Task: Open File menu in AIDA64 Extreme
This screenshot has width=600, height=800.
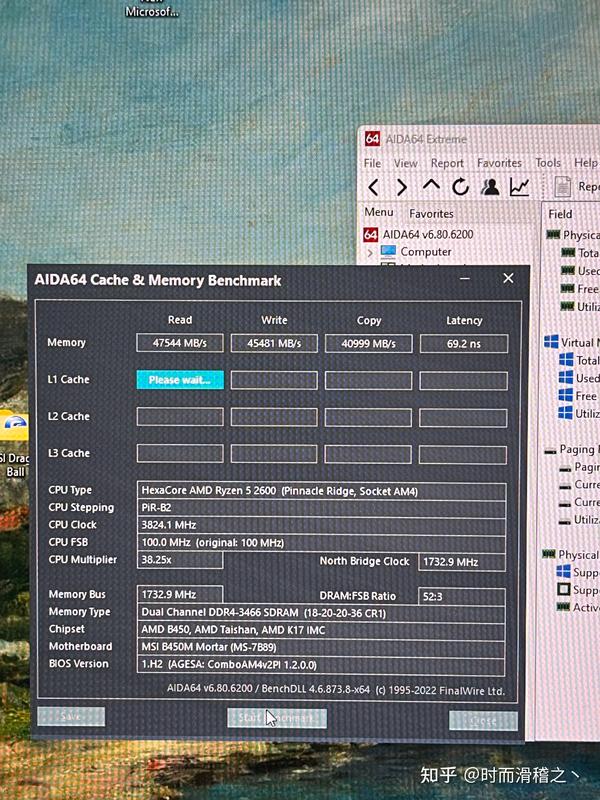Action: [x=372, y=163]
